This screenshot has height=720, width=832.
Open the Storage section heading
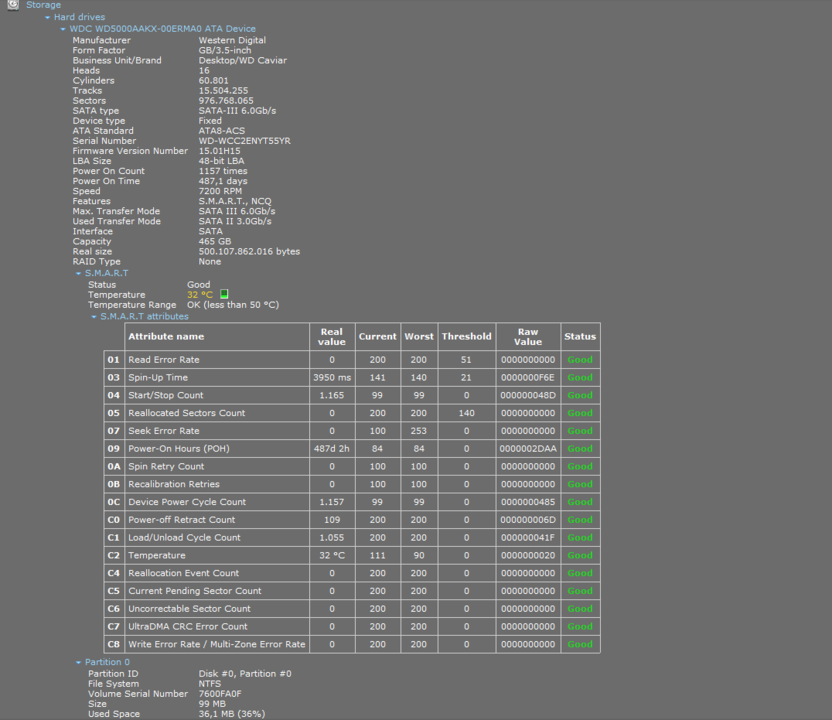44,5
